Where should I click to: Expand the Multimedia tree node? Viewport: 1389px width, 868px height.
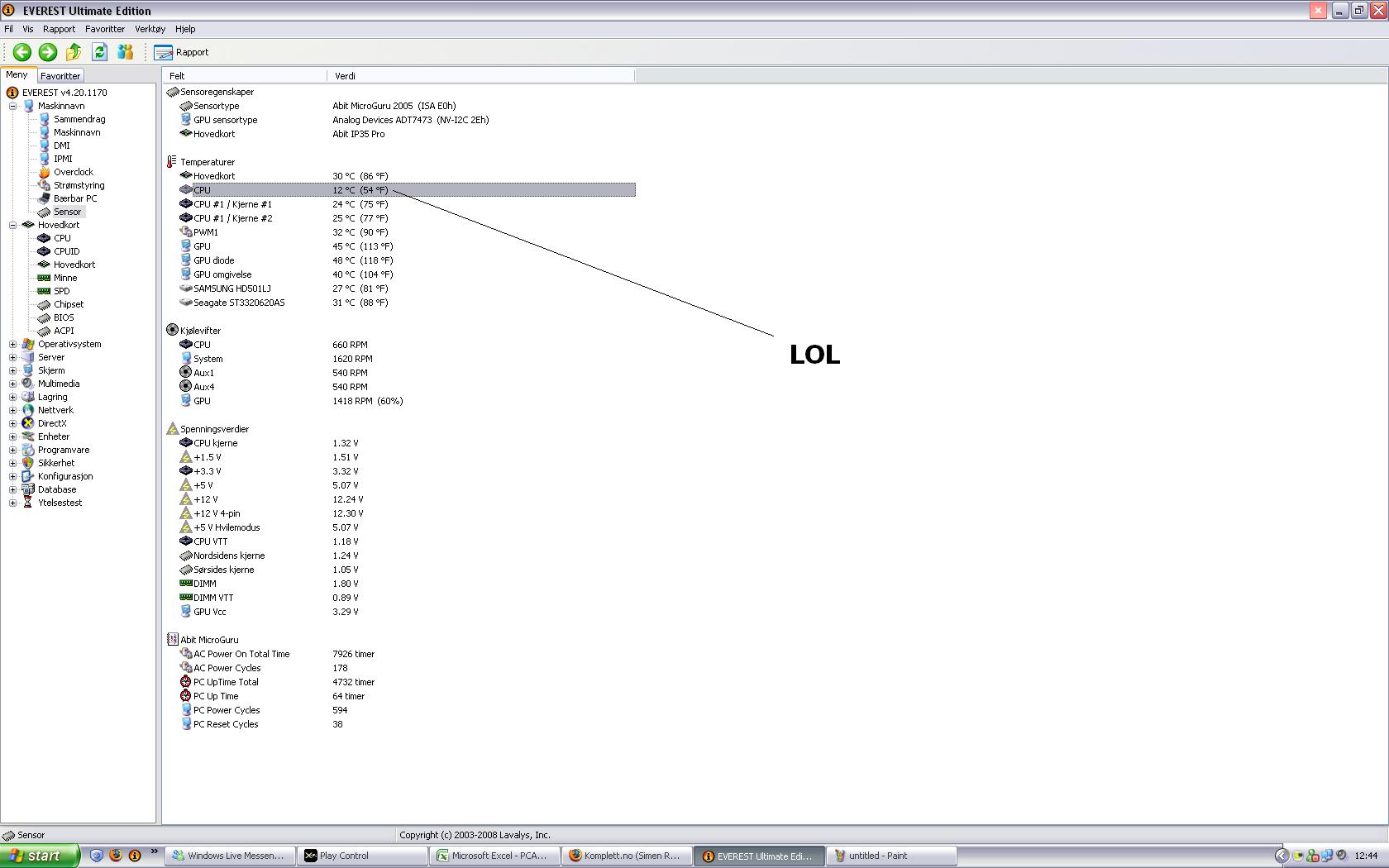tap(12, 384)
